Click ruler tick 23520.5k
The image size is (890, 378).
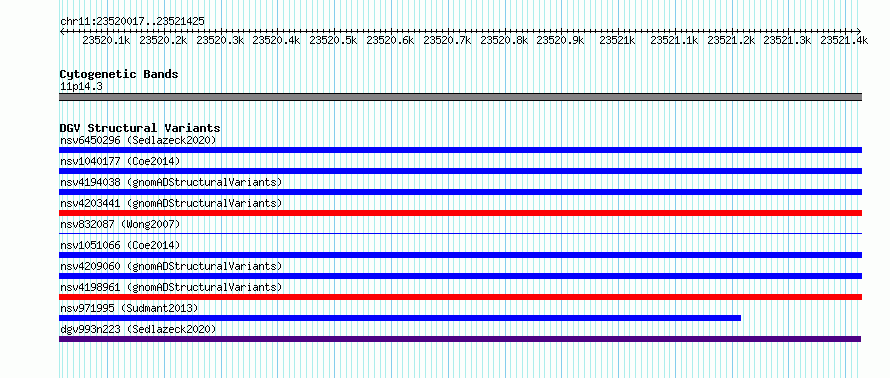pyautogui.click(x=333, y=40)
